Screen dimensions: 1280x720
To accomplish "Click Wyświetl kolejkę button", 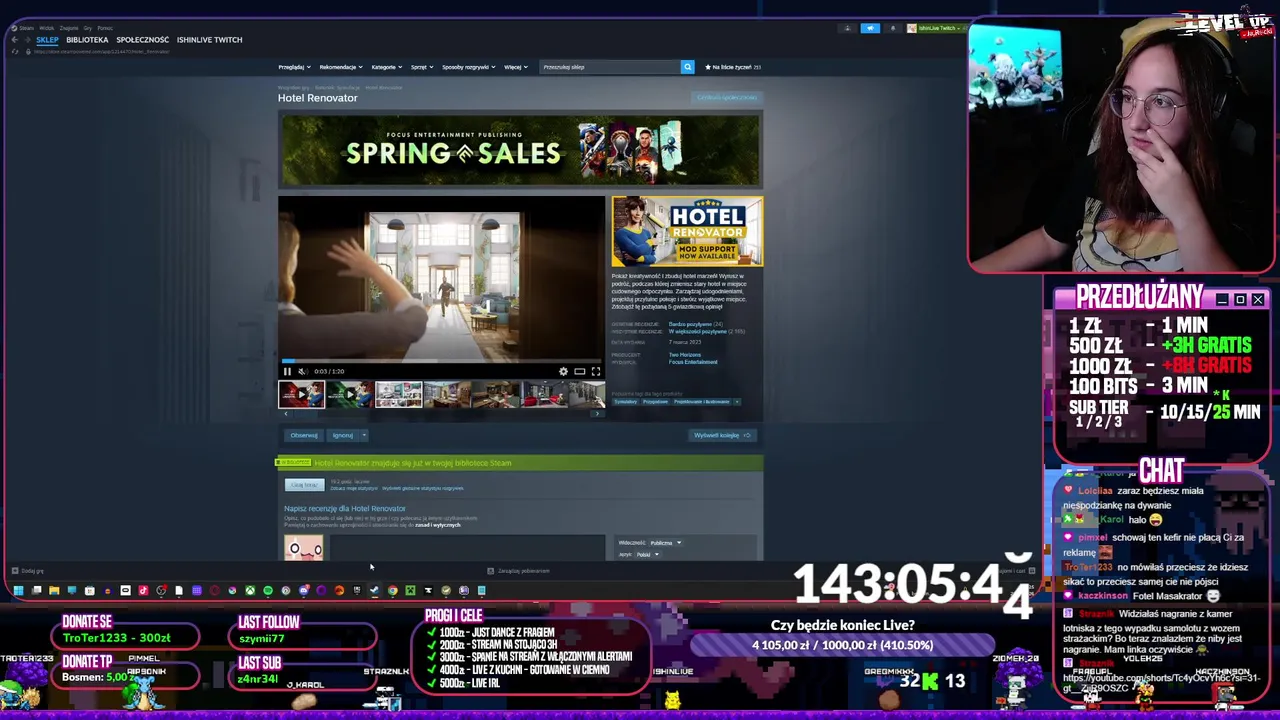I will pyautogui.click(x=723, y=435).
